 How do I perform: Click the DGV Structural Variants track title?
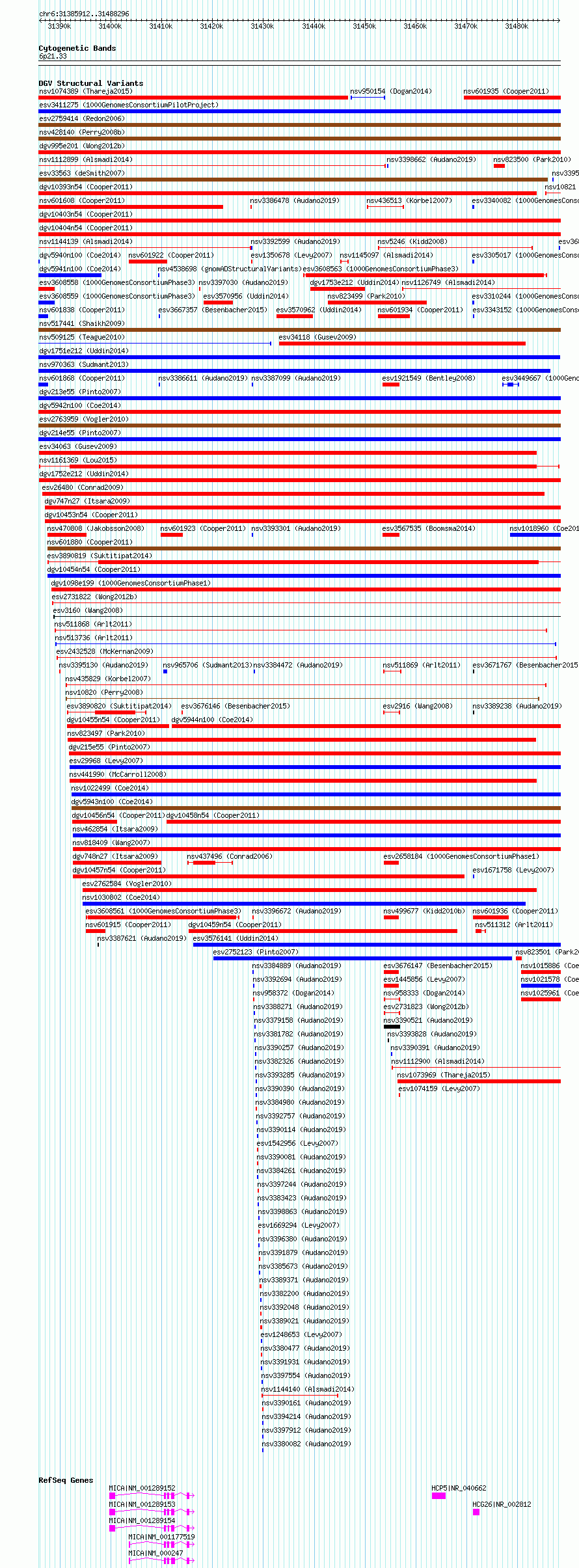tap(91, 83)
